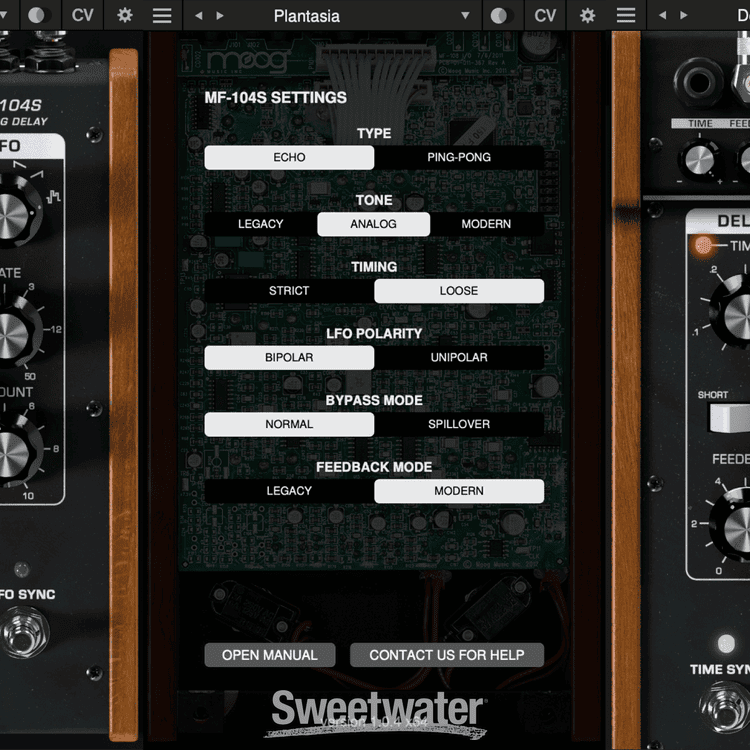Choose STRICT timing

[289, 291]
